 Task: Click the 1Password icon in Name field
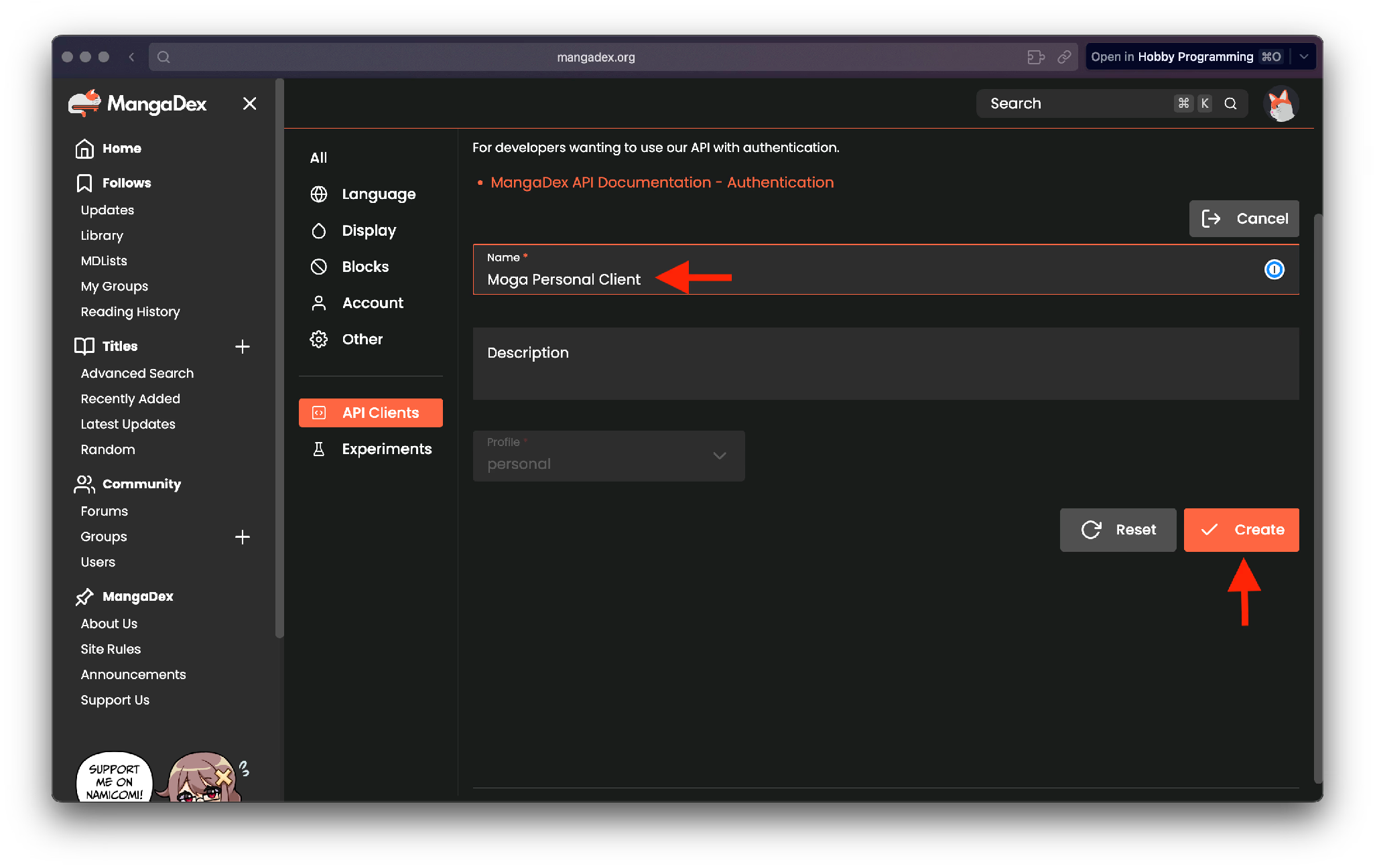pyautogui.click(x=1274, y=269)
